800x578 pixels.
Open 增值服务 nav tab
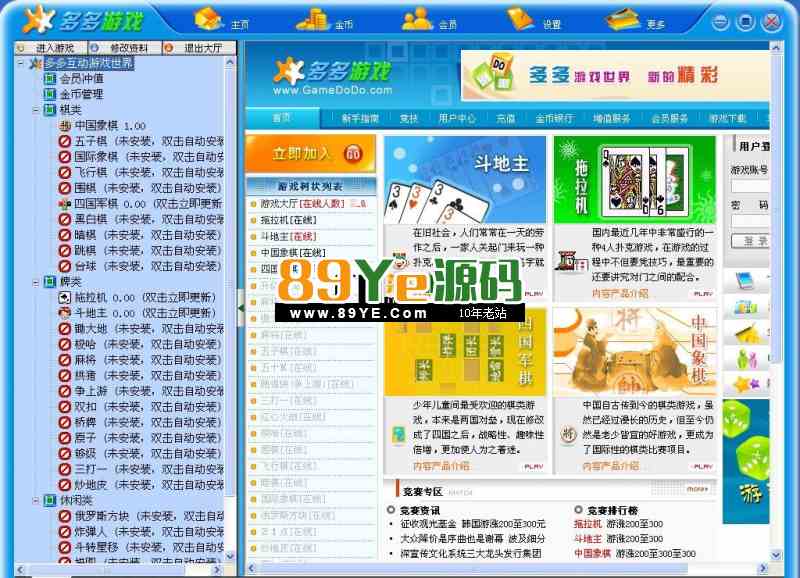click(x=612, y=119)
